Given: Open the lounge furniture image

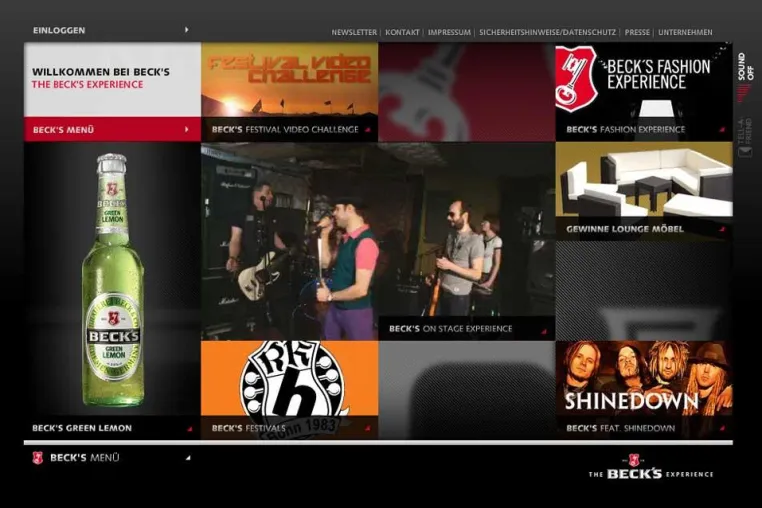Looking at the screenshot, I should pos(644,180).
